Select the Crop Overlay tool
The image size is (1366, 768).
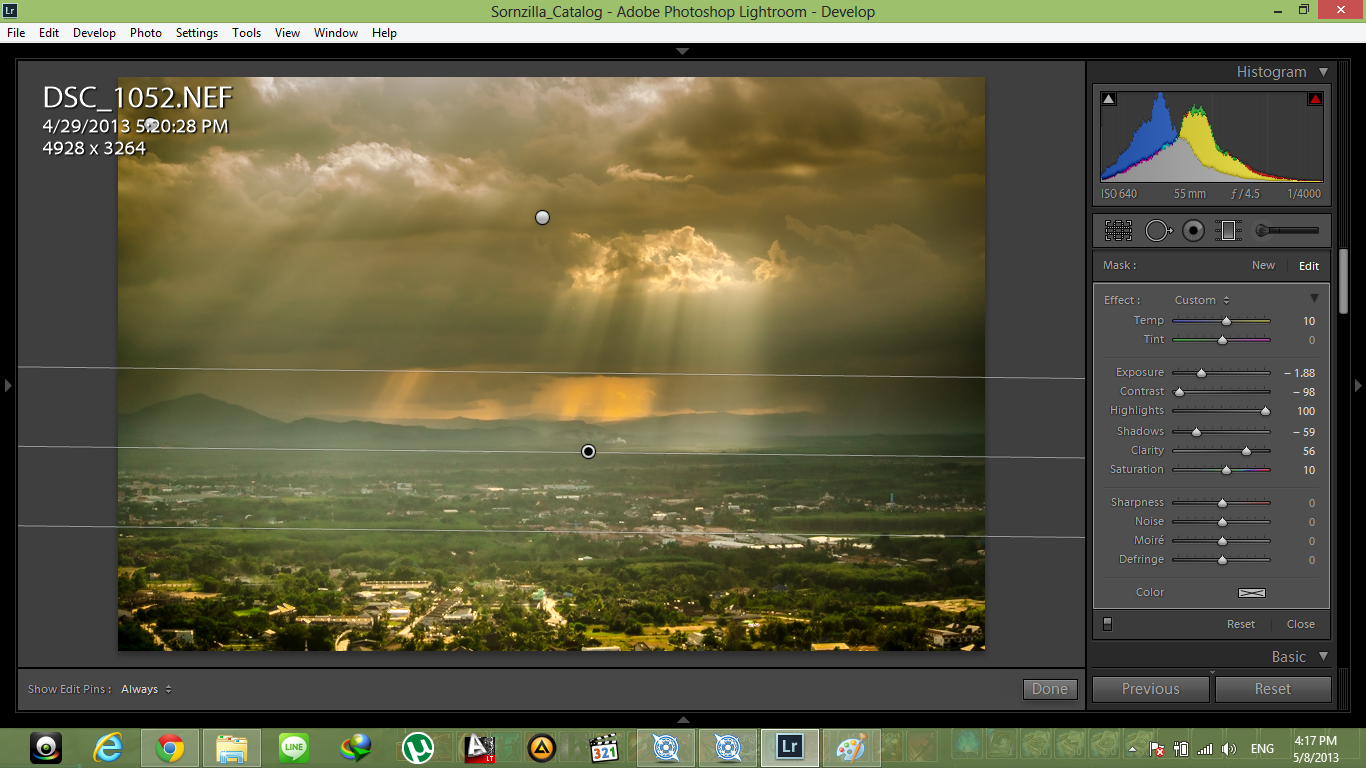click(1118, 231)
